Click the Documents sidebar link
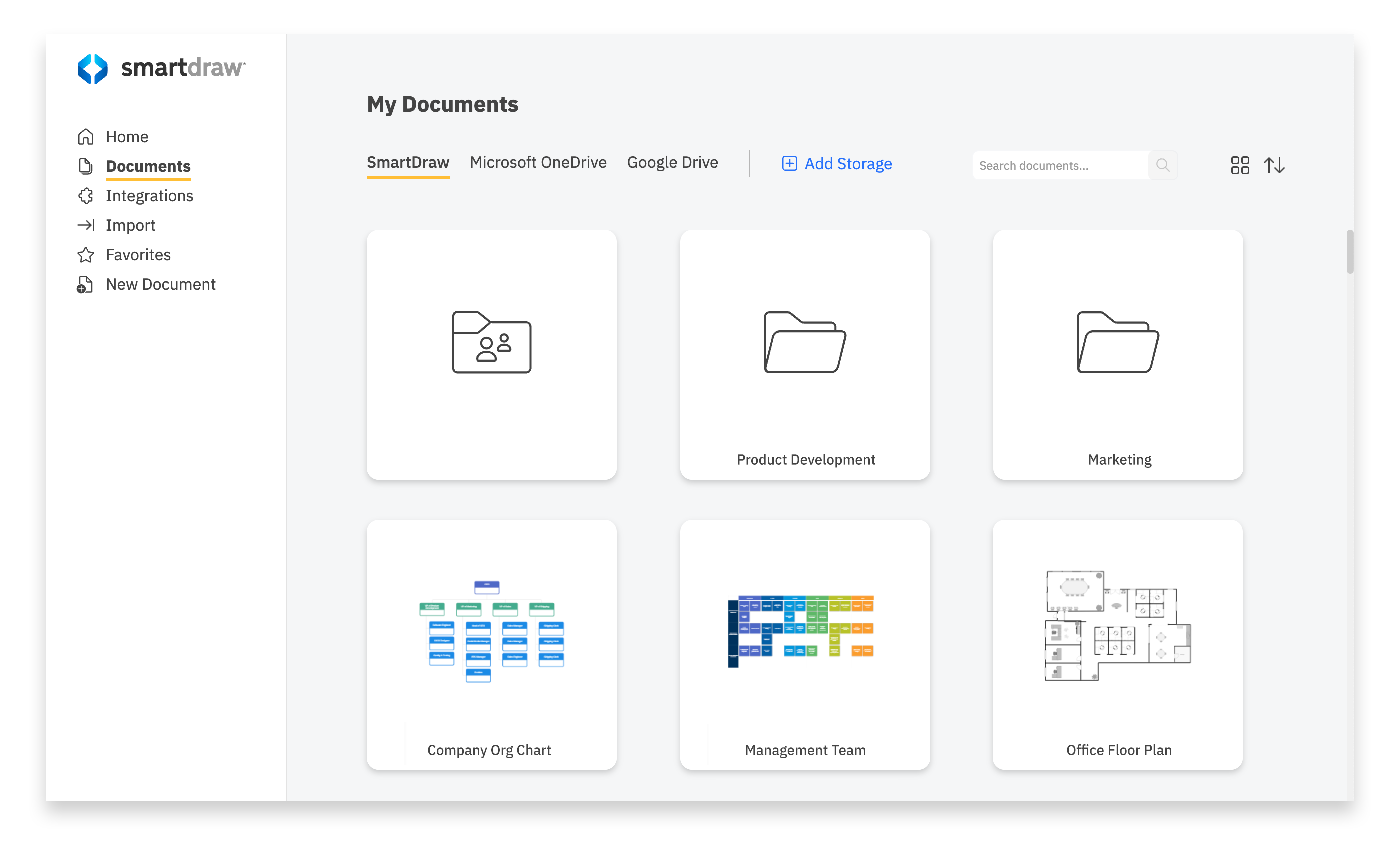This screenshot has height=850, width=1400. click(149, 166)
